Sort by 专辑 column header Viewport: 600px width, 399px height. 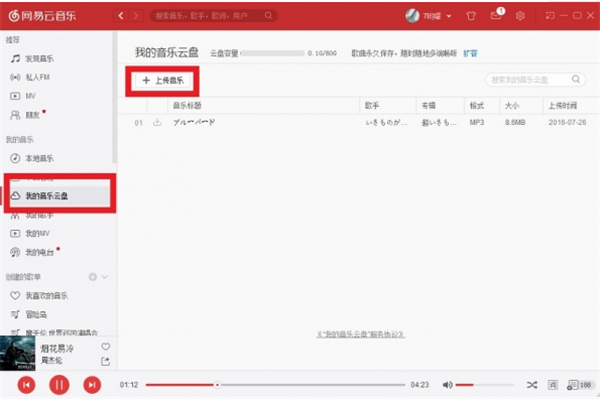[x=429, y=106]
